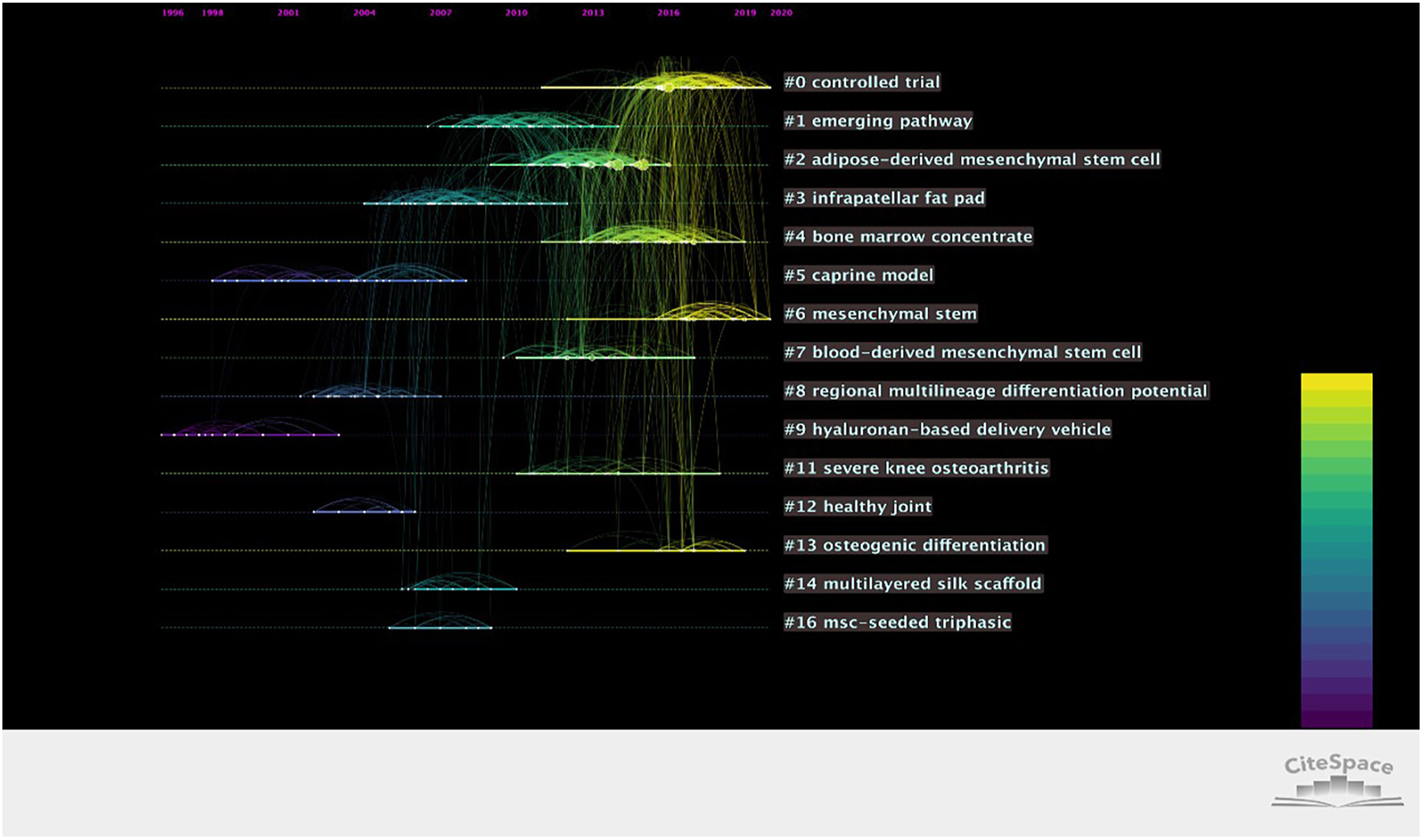Click the 1996 year marker
This screenshot has height=839, width=1422.
pyautogui.click(x=173, y=14)
